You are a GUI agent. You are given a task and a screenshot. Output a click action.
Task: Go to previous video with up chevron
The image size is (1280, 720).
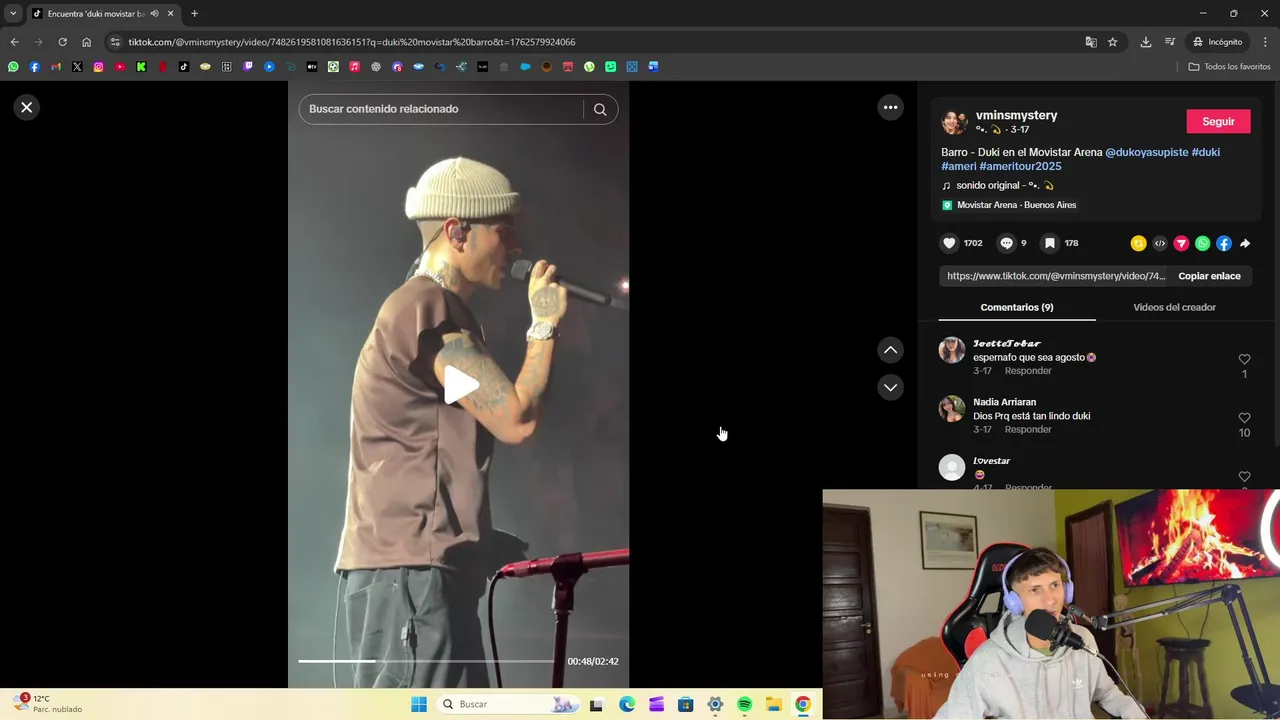(x=890, y=350)
